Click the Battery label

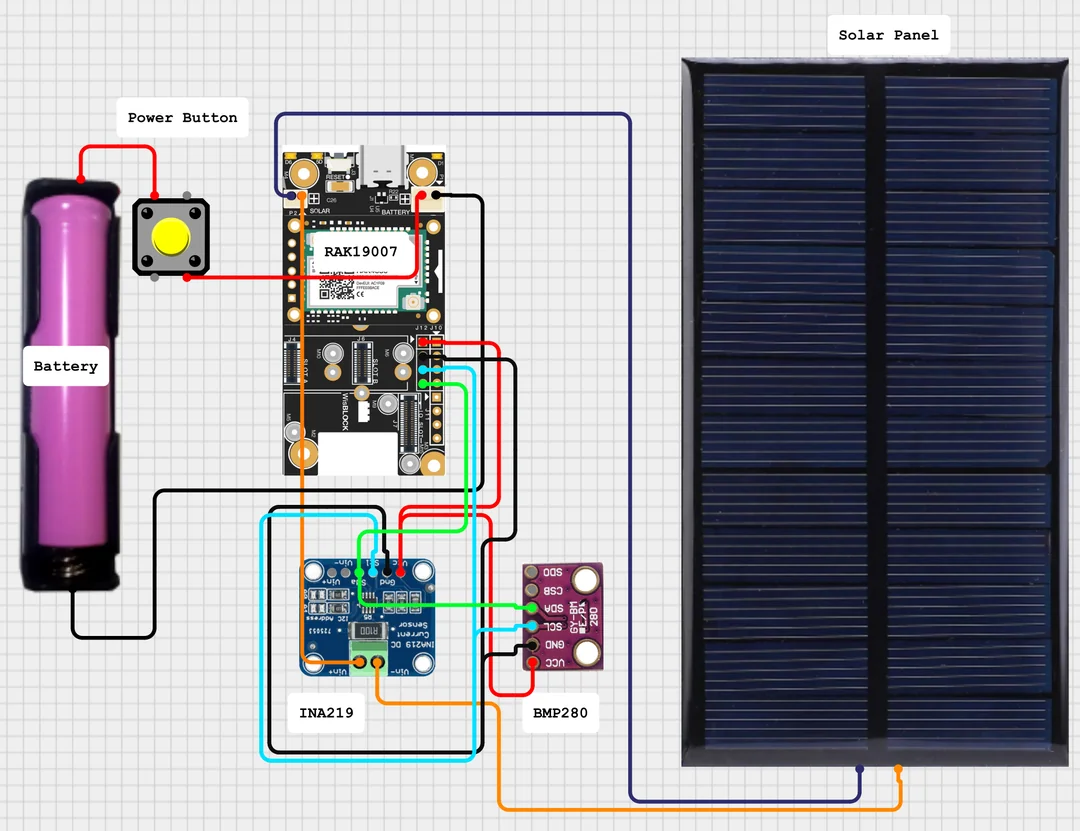click(64, 366)
